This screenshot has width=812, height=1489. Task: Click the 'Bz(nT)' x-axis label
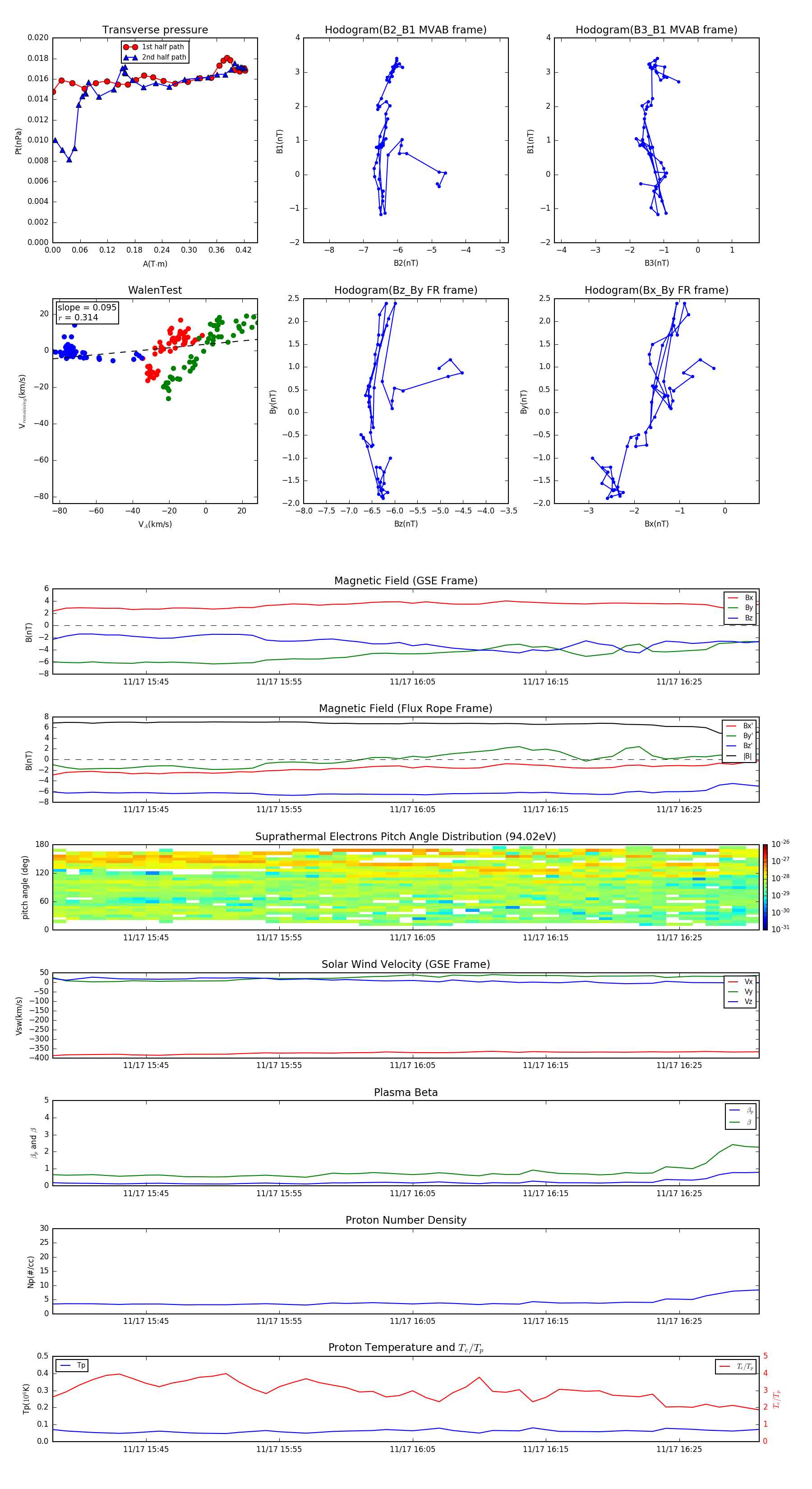pyautogui.click(x=406, y=524)
